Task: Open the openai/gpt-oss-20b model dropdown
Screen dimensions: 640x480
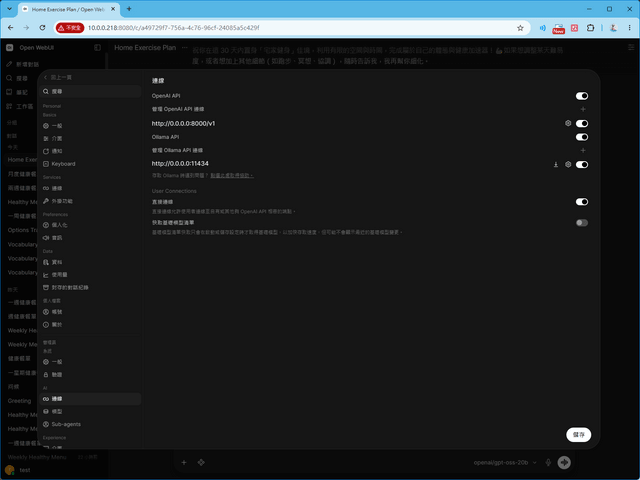Action: pos(505,462)
